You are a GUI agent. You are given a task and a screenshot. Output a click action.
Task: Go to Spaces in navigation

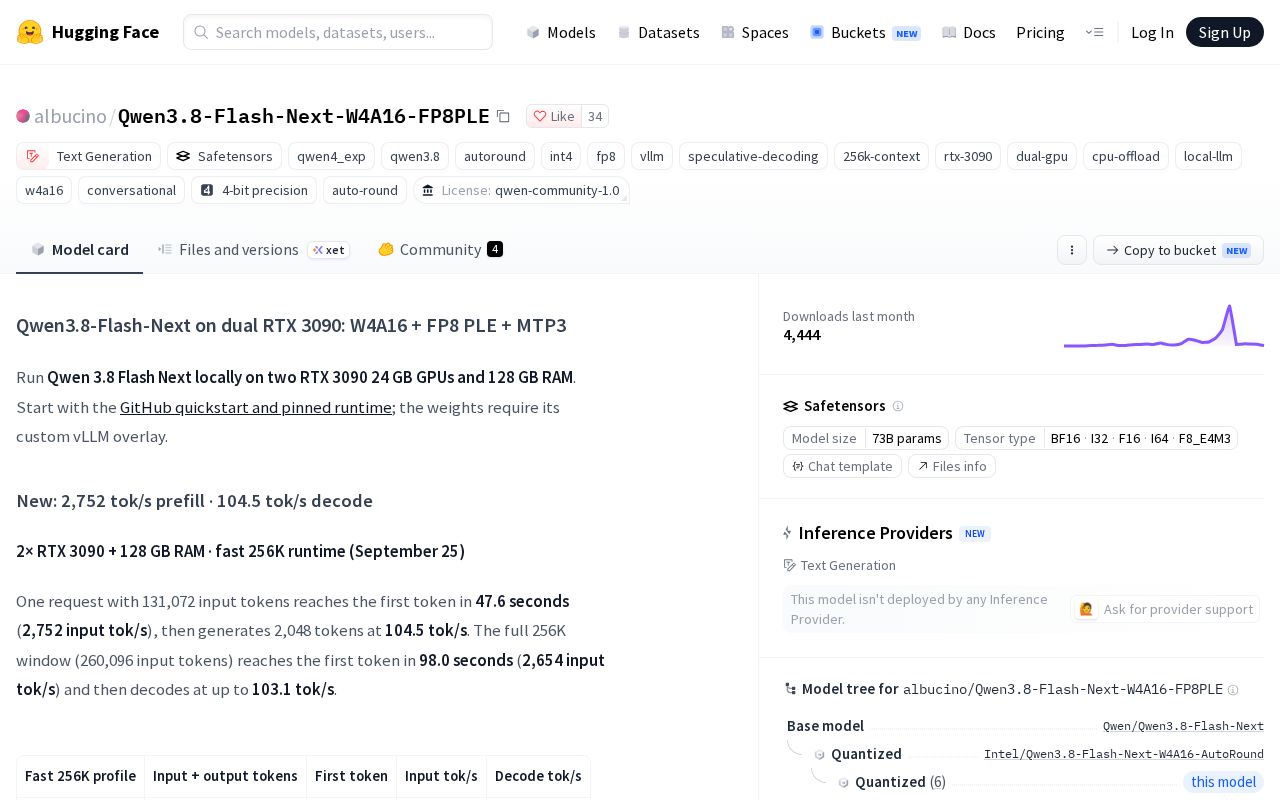[x=755, y=32]
